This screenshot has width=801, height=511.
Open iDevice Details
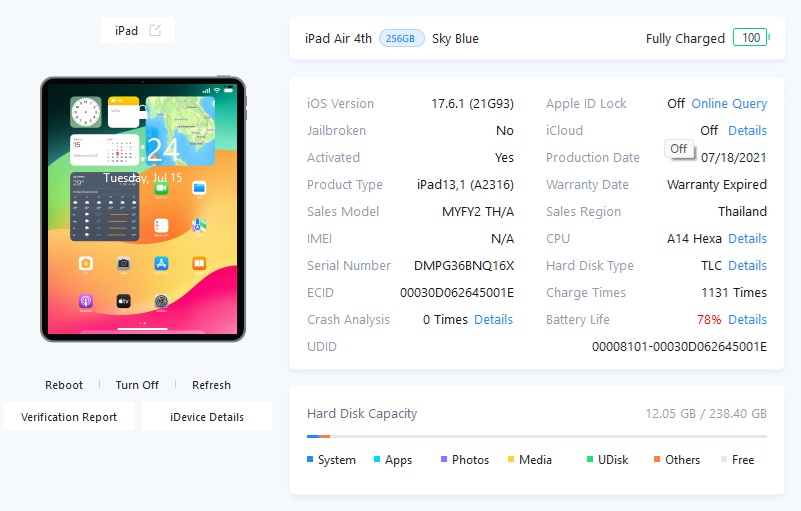[x=207, y=416]
